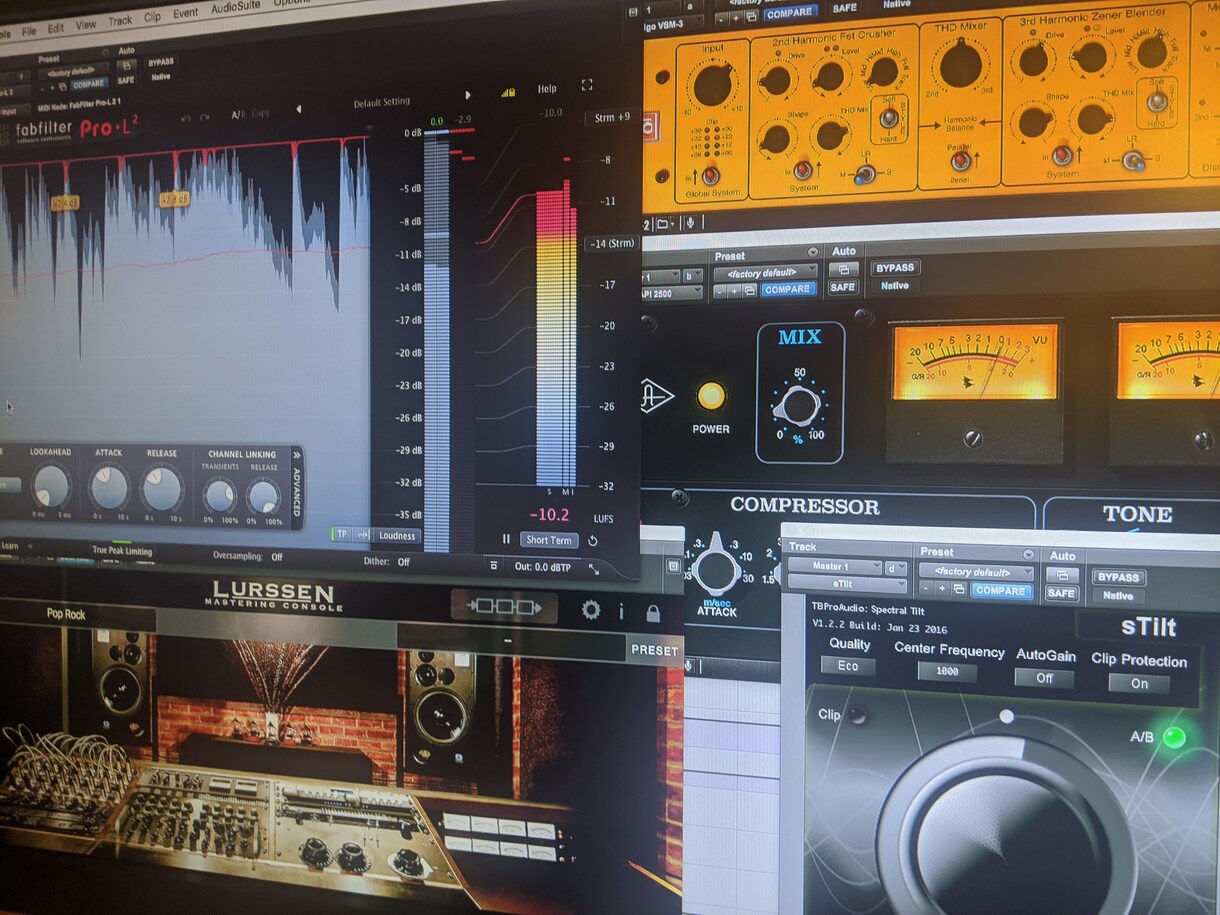
Task: Open the Pro-L 2 factory default preset dropdown
Action: coord(71,72)
